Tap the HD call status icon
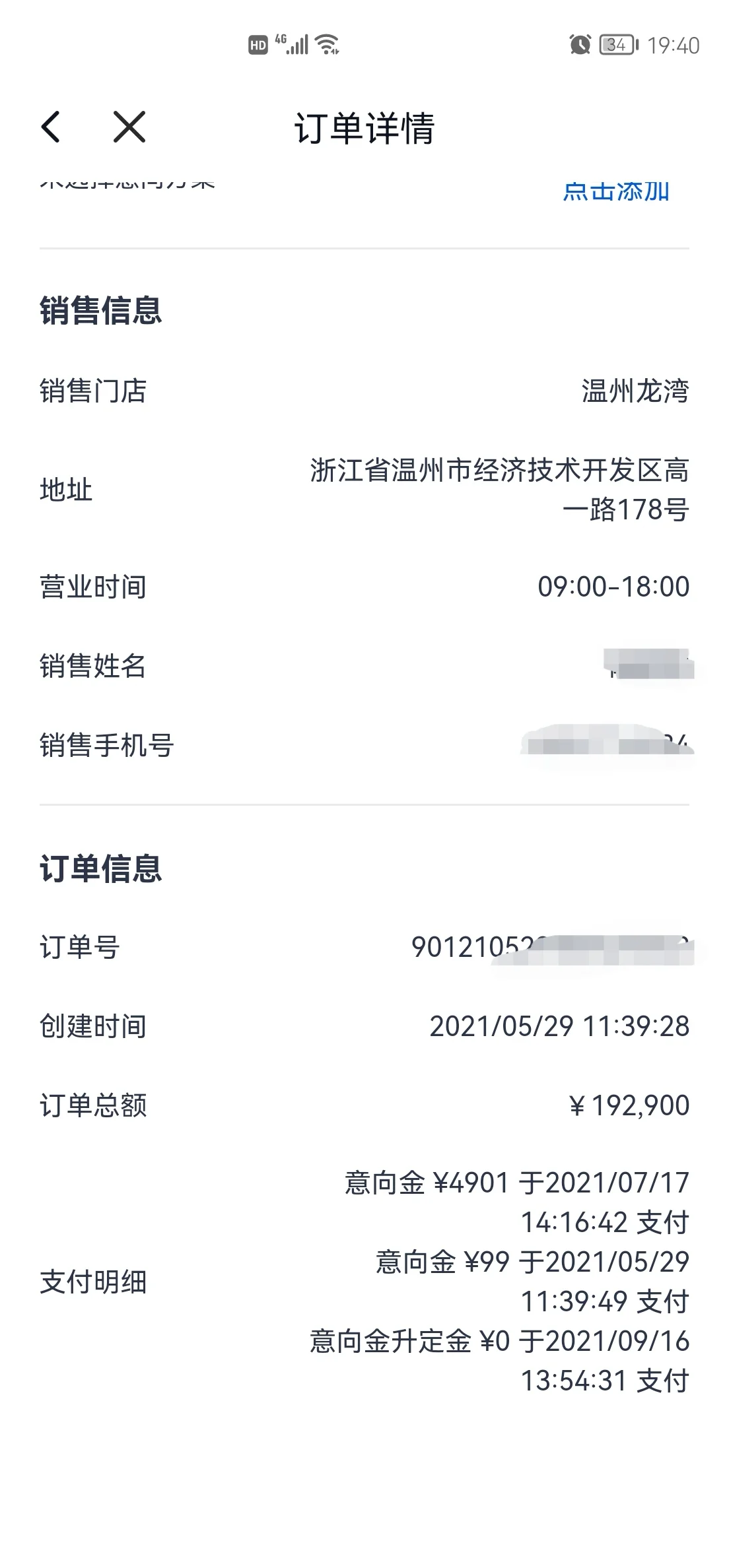Image resolution: width=729 pixels, height=1568 pixels. [x=258, y=45]
